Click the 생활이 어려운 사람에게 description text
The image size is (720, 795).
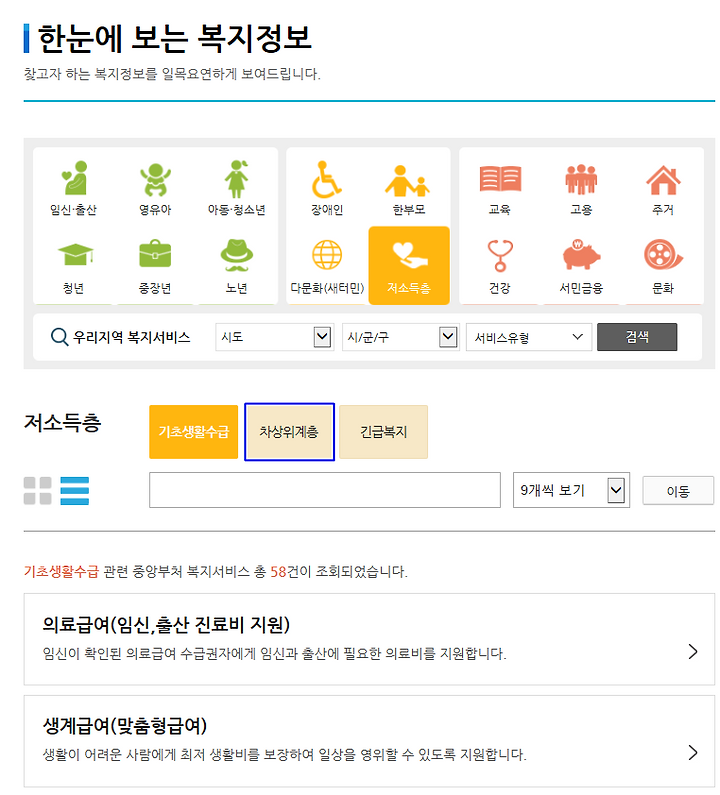pos(284,754)
